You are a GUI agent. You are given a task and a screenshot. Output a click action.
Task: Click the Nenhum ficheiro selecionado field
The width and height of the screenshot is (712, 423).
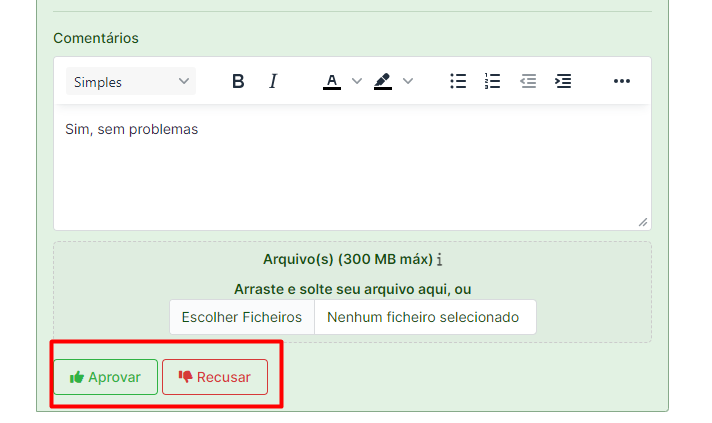click(424, 317)
